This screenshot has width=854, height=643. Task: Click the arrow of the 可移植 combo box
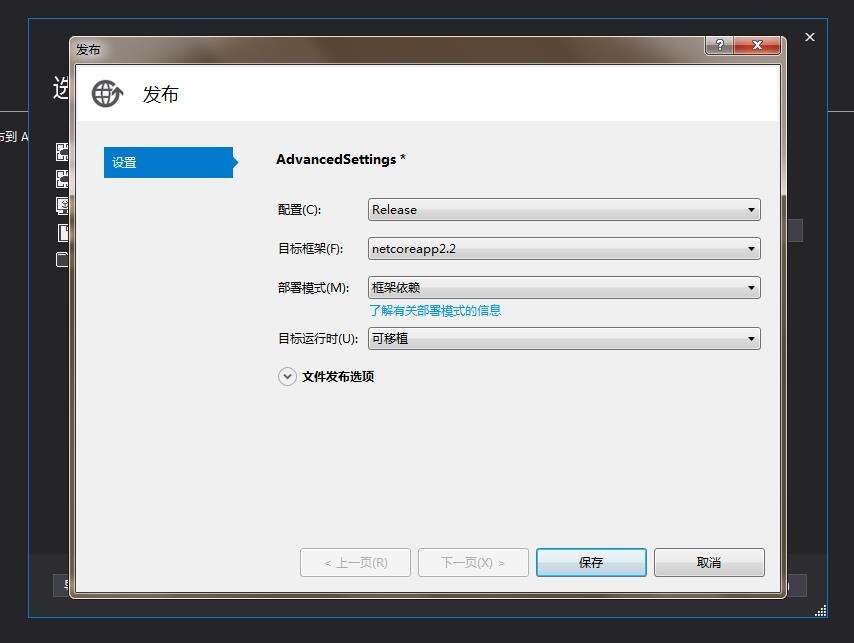(x=751, y=339)
